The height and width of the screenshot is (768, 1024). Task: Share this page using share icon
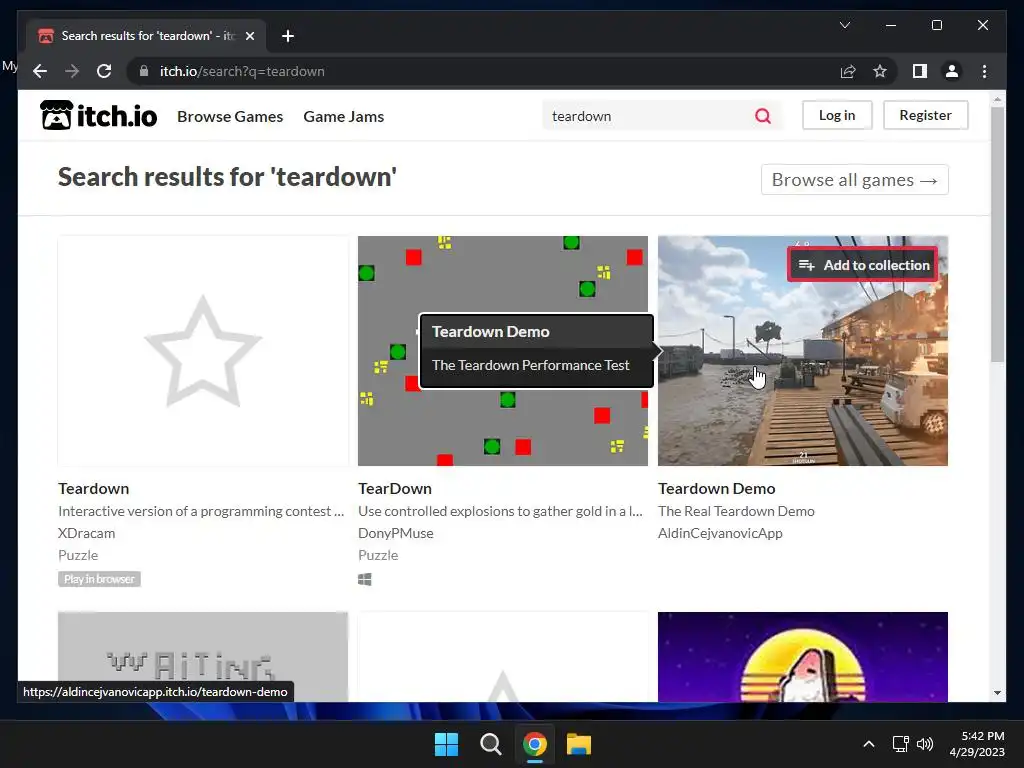click(x=848, y=71)
